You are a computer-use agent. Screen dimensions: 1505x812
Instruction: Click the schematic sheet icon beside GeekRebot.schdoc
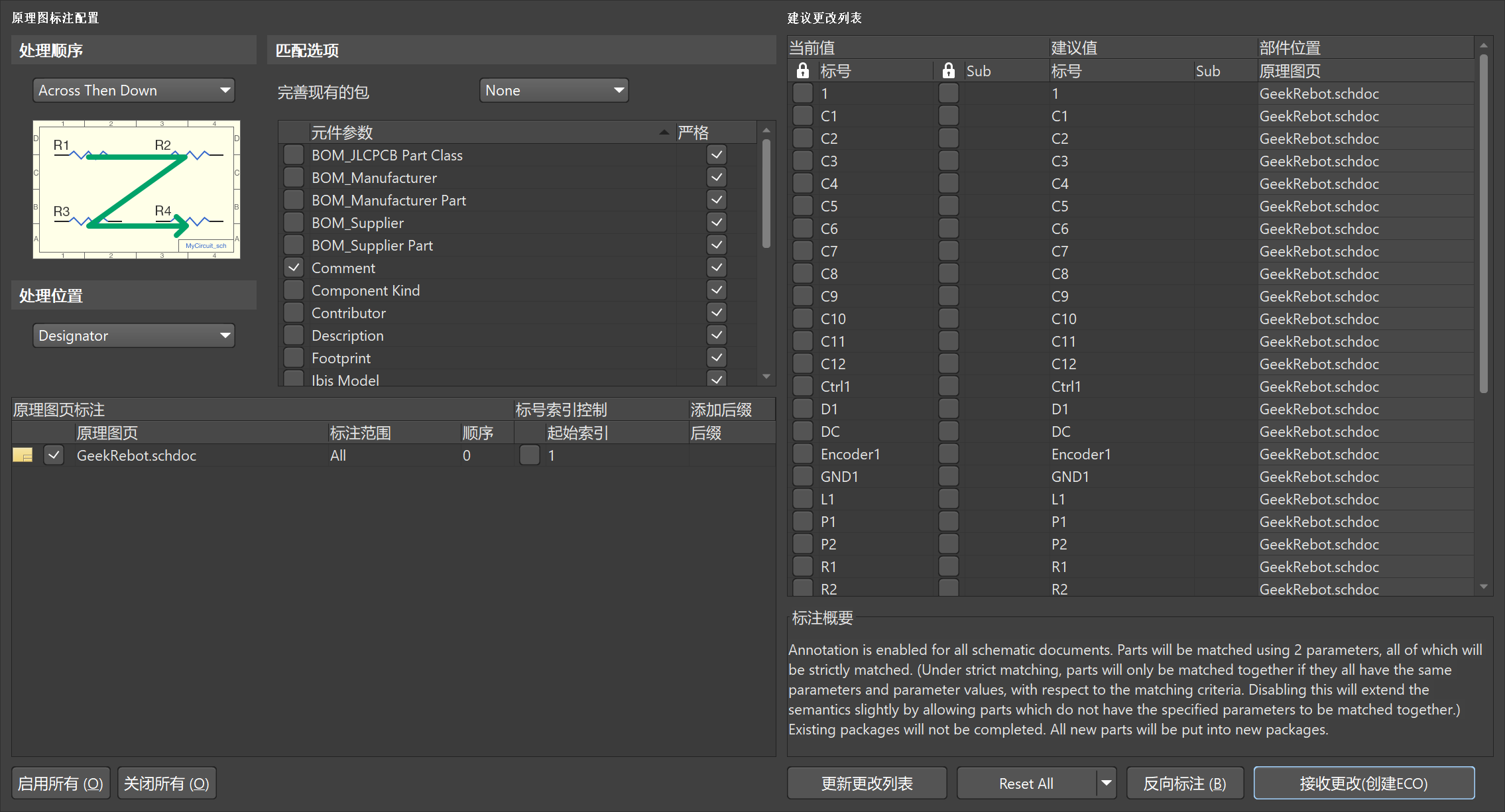23,455
